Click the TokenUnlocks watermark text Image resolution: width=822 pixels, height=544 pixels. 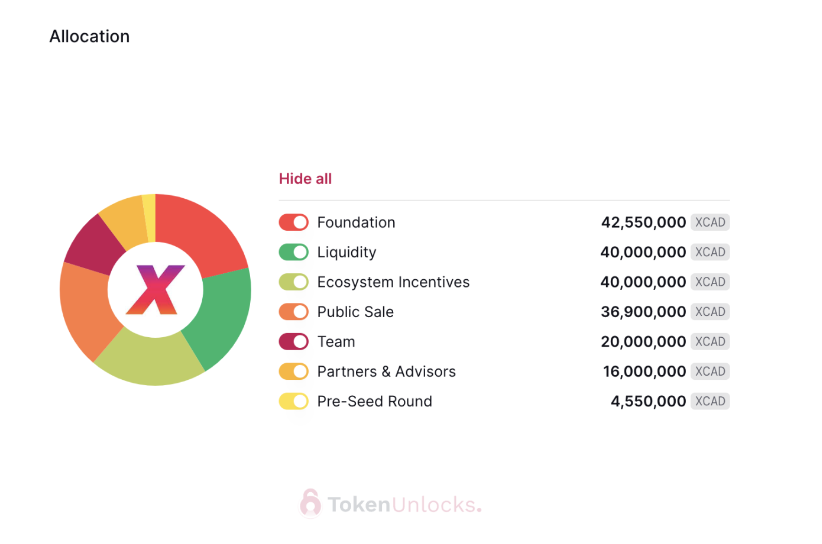(404, 505)
